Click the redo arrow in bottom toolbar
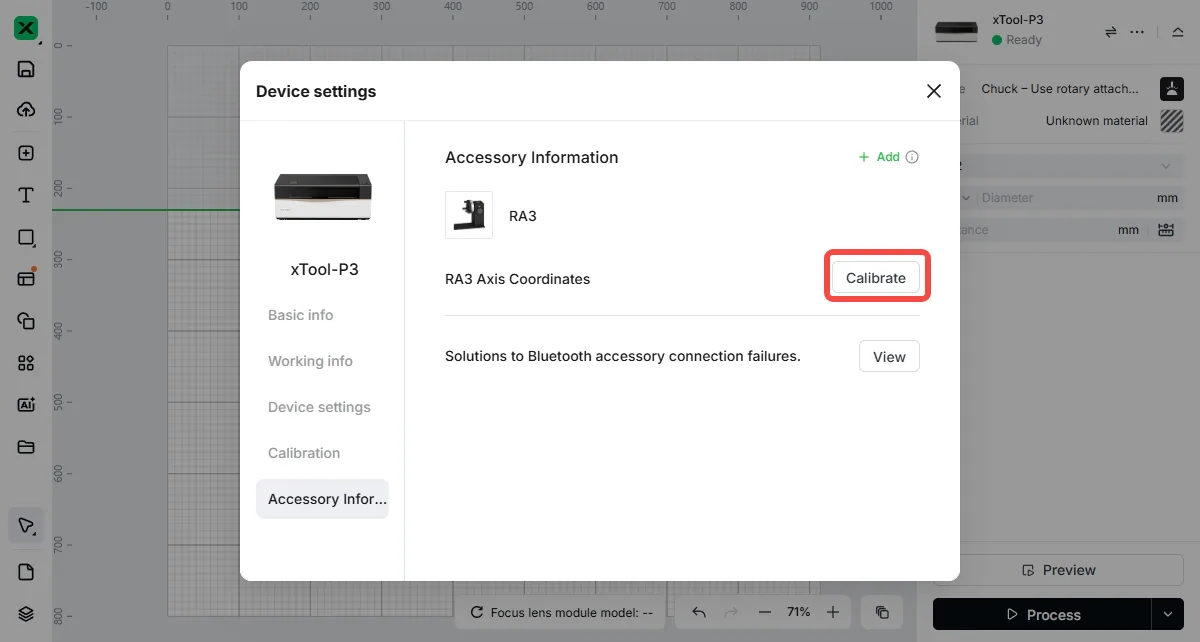Viewport: 1200px width, 642px height. (x=731, y=612)
